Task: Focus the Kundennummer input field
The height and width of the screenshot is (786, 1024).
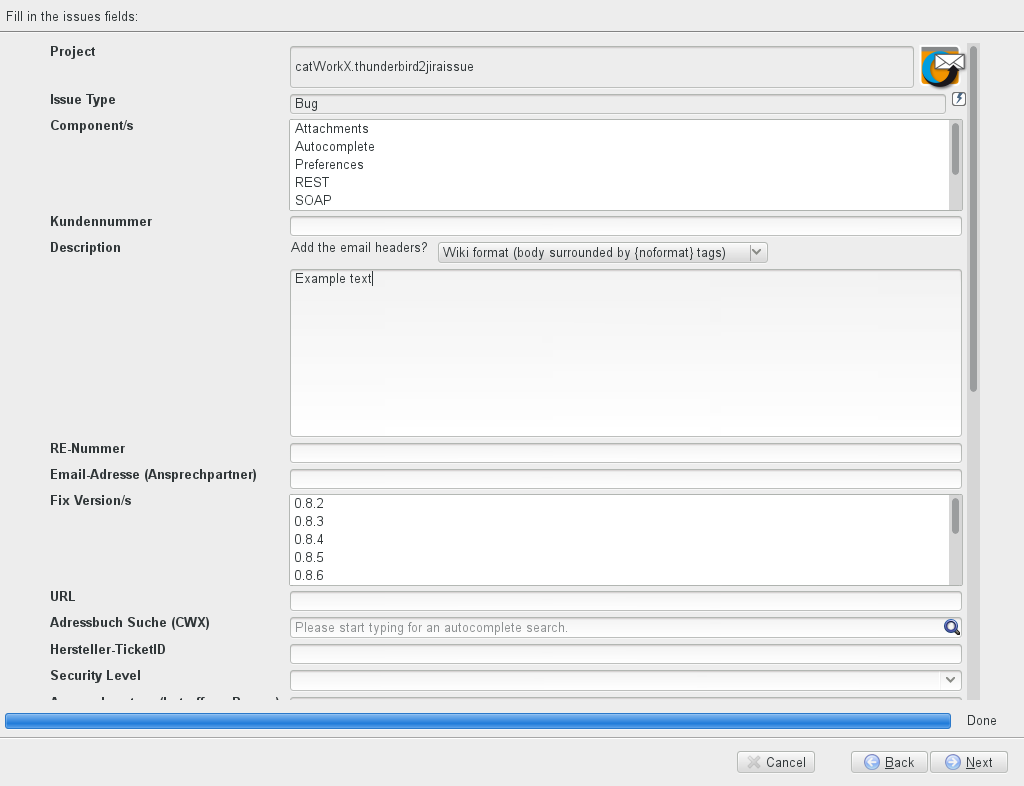Action: [625, 226]
